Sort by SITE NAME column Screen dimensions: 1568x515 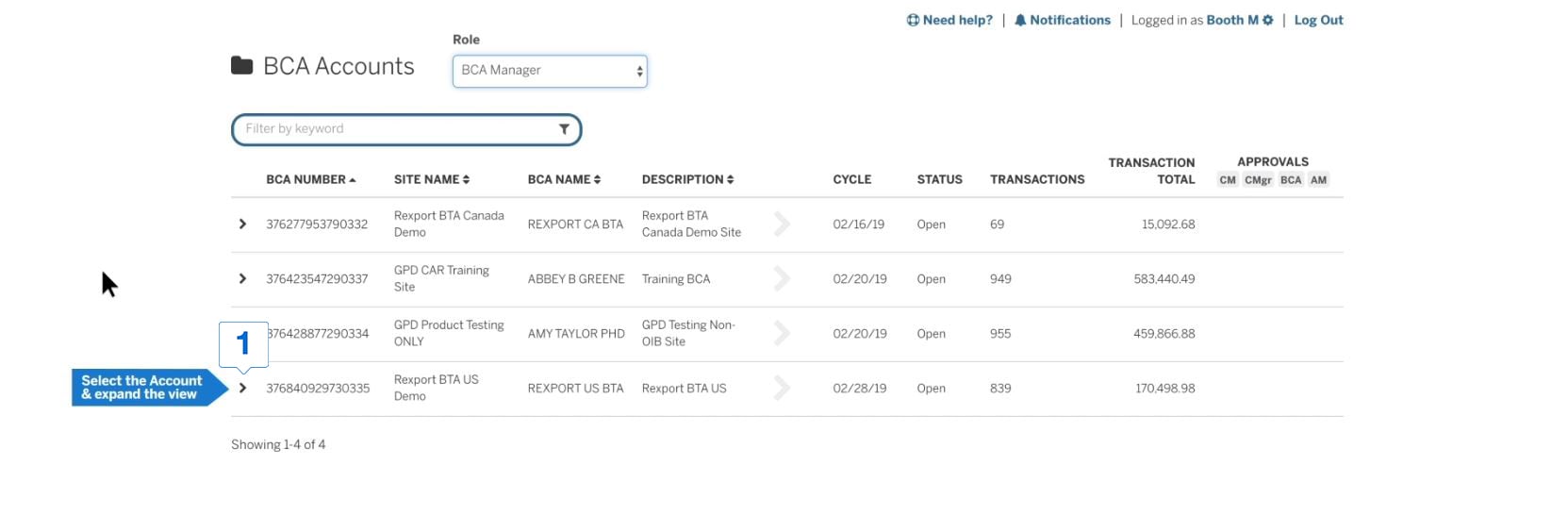coord(432,179)
